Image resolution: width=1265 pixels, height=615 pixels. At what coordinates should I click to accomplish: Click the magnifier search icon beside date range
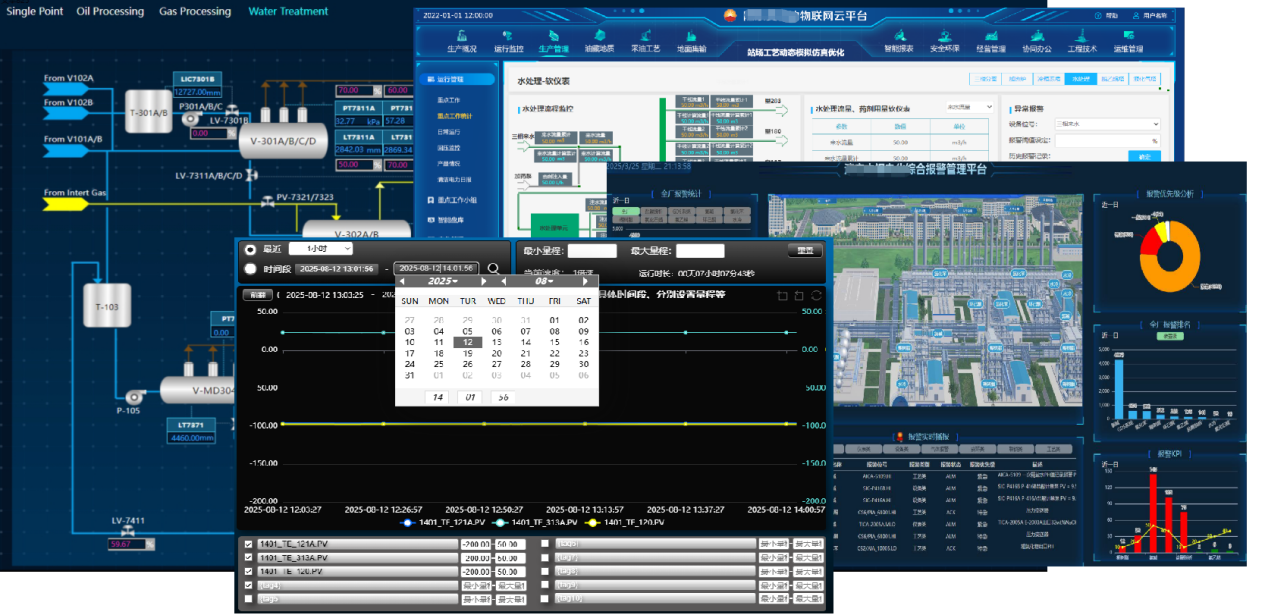point(493,268)
